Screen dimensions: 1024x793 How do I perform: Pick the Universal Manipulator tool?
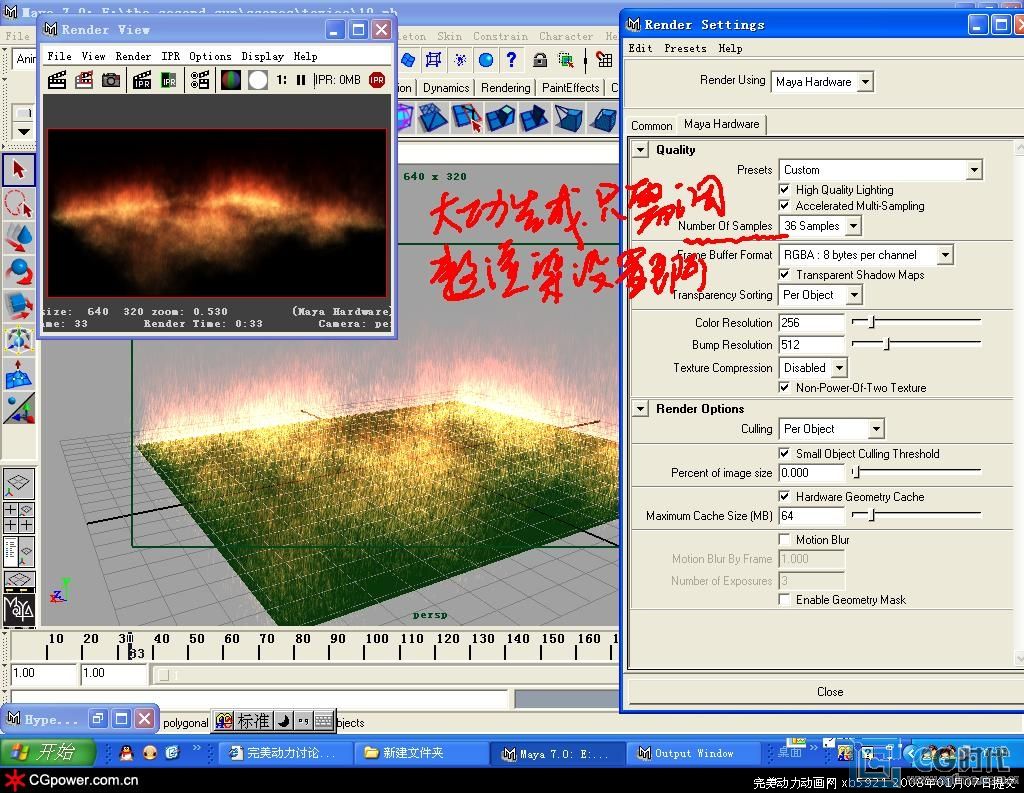19,340
